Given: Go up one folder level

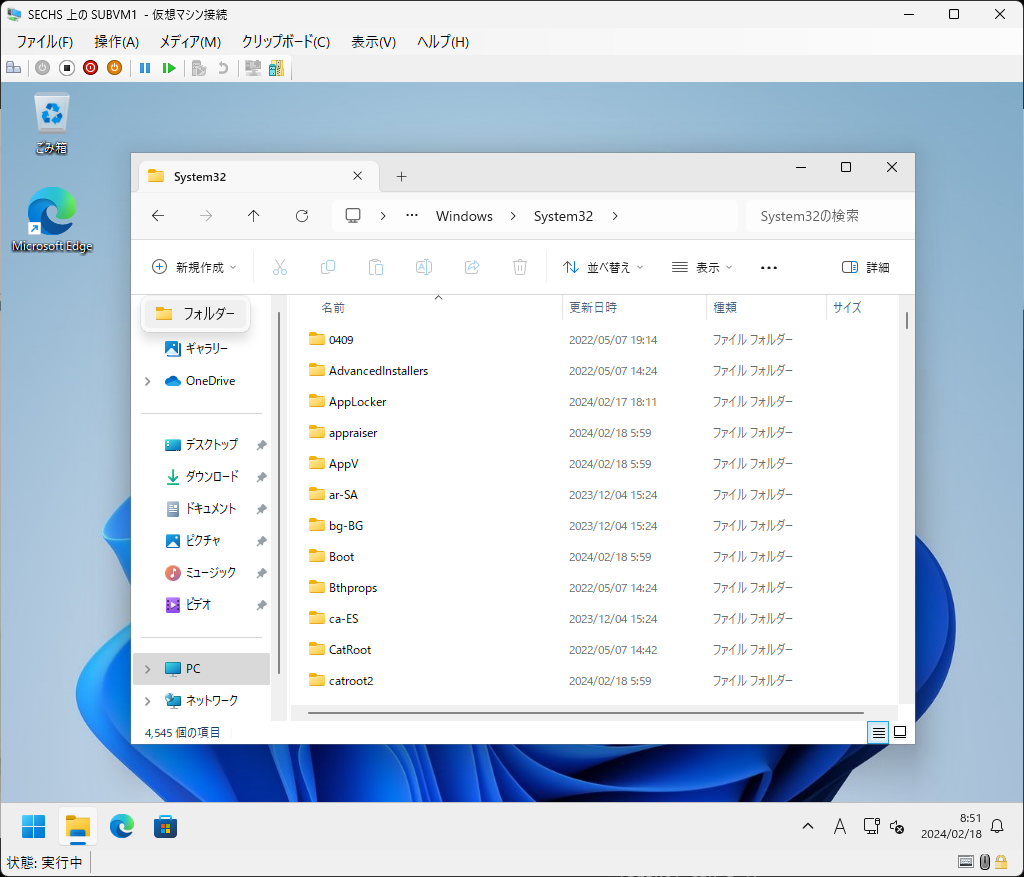Looking at the screenshot, I should tap(253, 215).
